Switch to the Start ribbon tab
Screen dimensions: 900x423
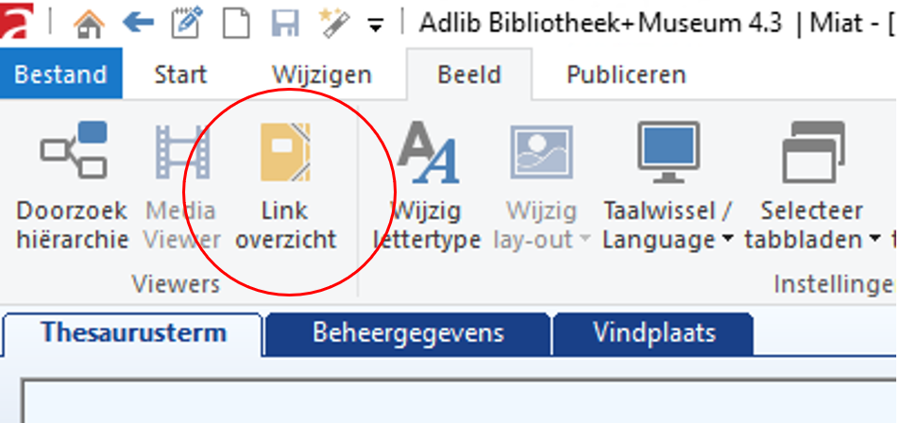[x=180, y=75]
